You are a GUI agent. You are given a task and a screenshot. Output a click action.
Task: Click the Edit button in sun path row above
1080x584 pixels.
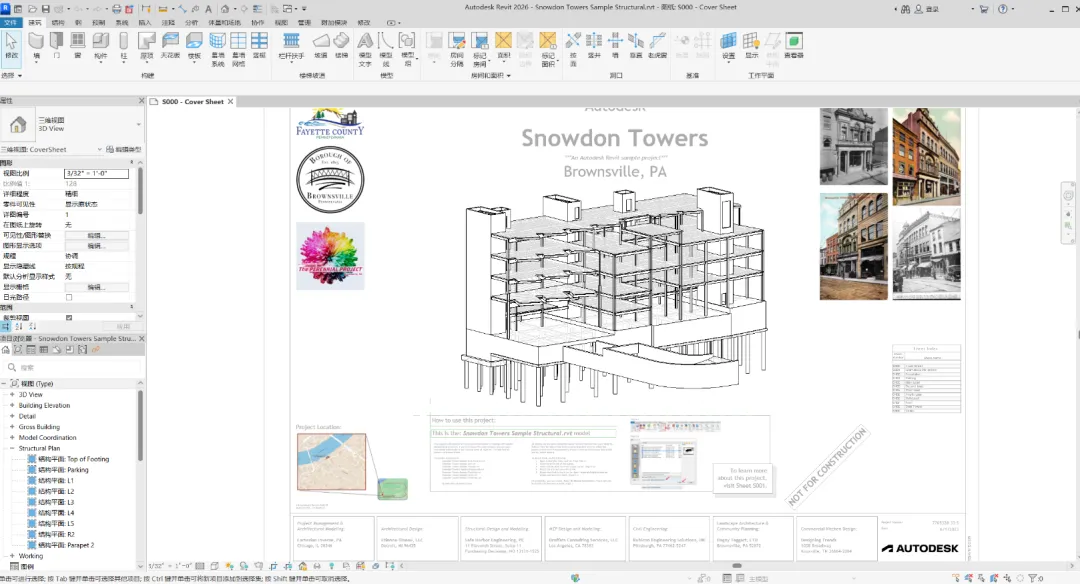coord(96,287)
